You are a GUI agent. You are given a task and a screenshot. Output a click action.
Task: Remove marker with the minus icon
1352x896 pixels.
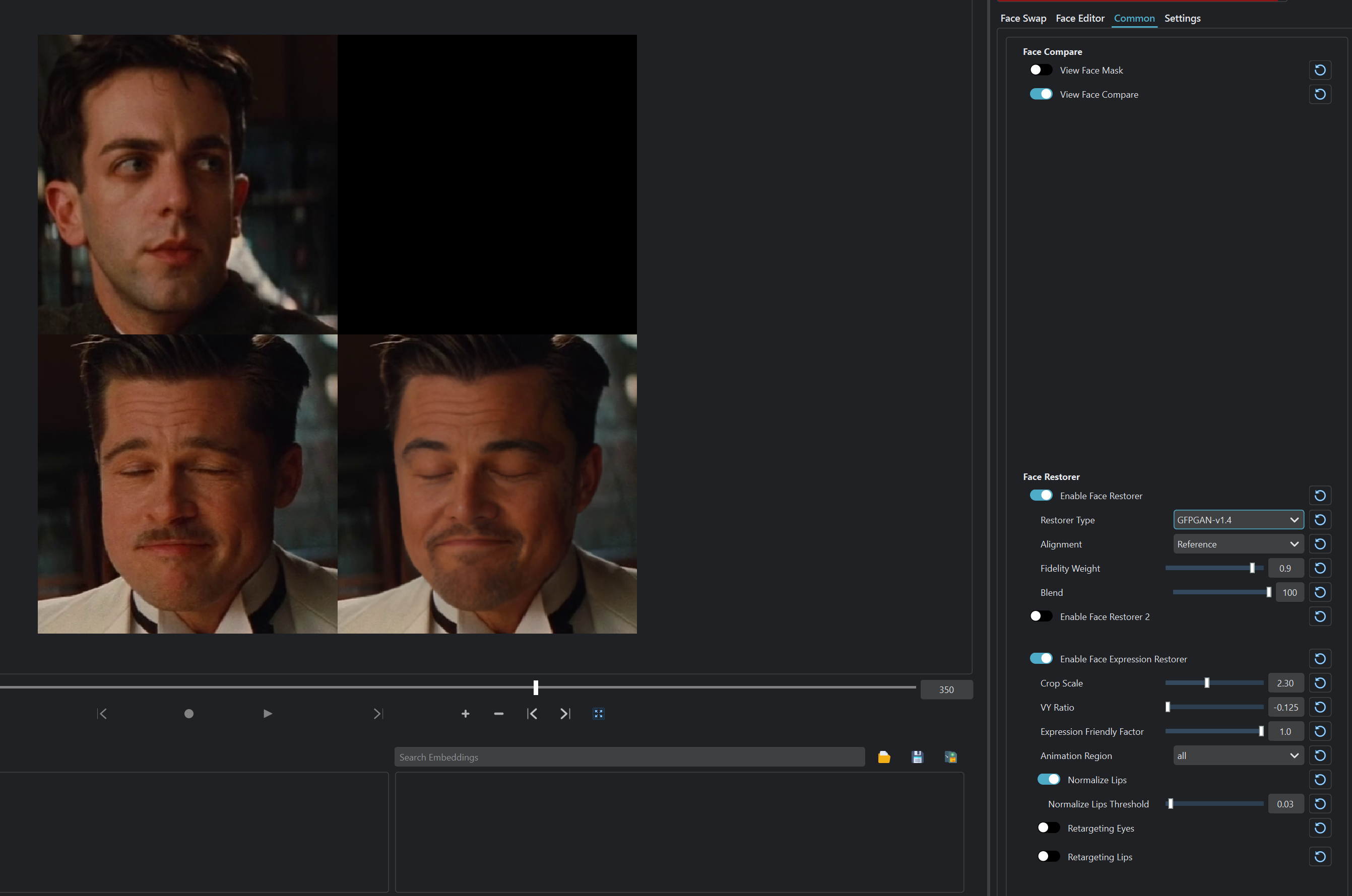pos(498,714)
